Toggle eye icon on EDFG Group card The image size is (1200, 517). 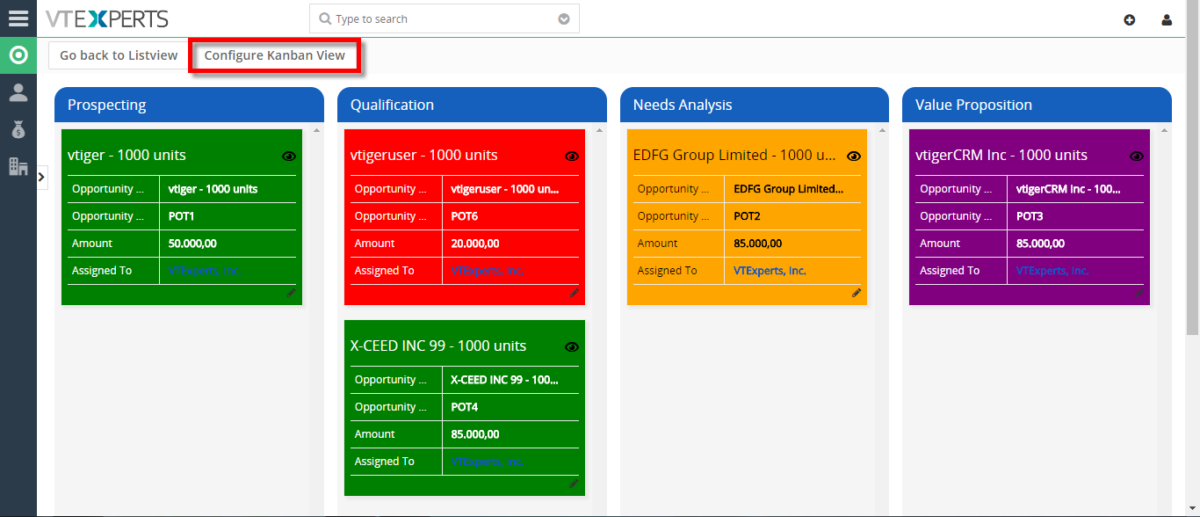tap(854, 156)
